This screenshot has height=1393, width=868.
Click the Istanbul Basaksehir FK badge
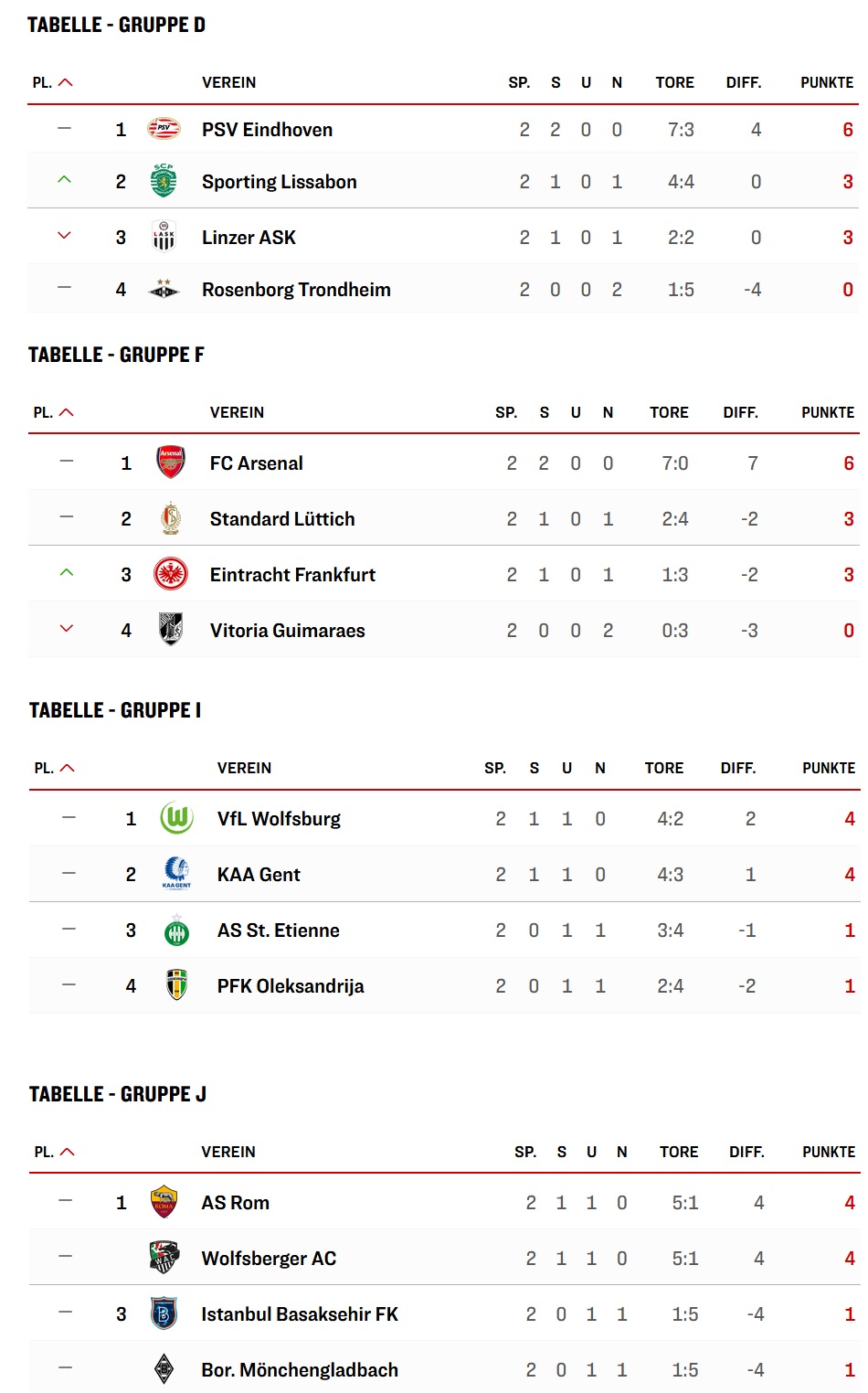[x=164, y=1313]
